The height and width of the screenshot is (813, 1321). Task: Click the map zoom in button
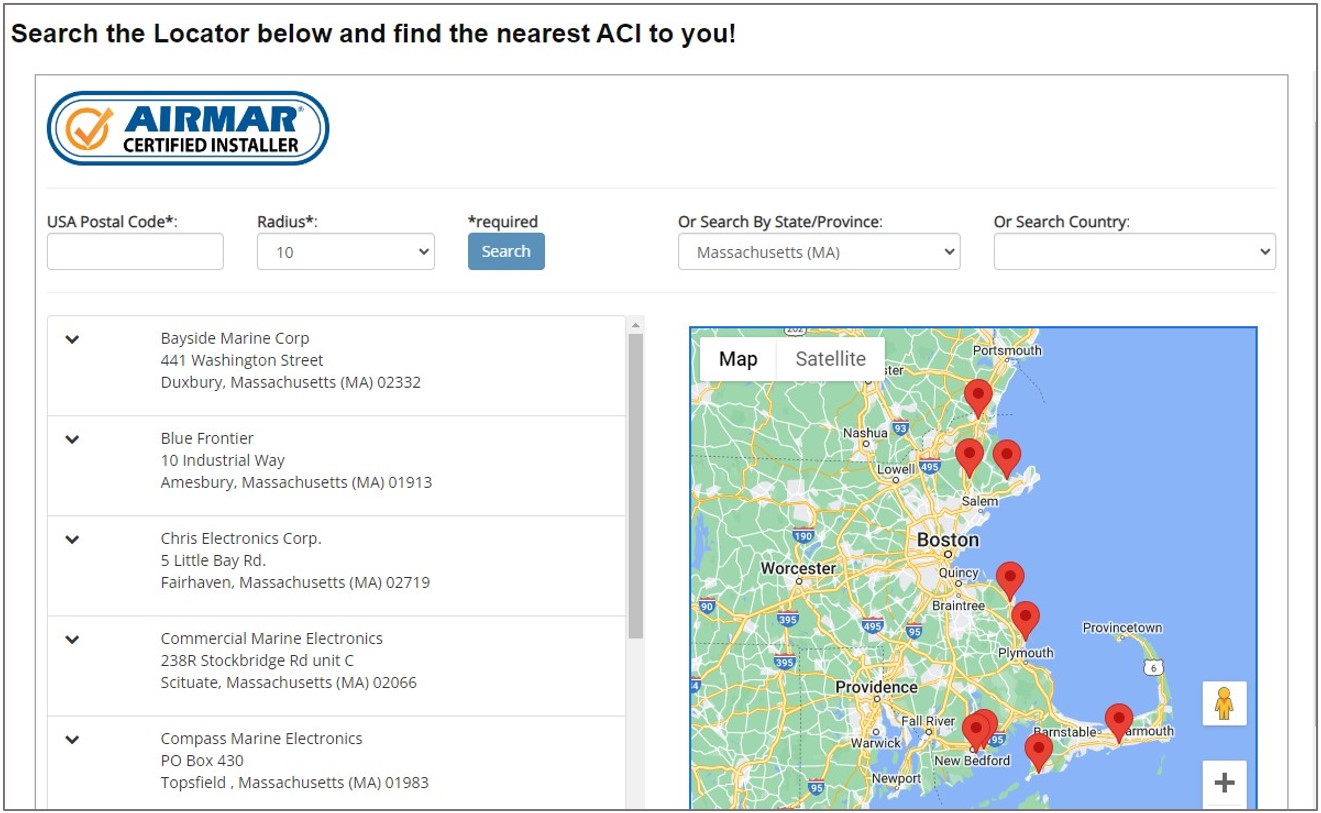[1224, 782]
